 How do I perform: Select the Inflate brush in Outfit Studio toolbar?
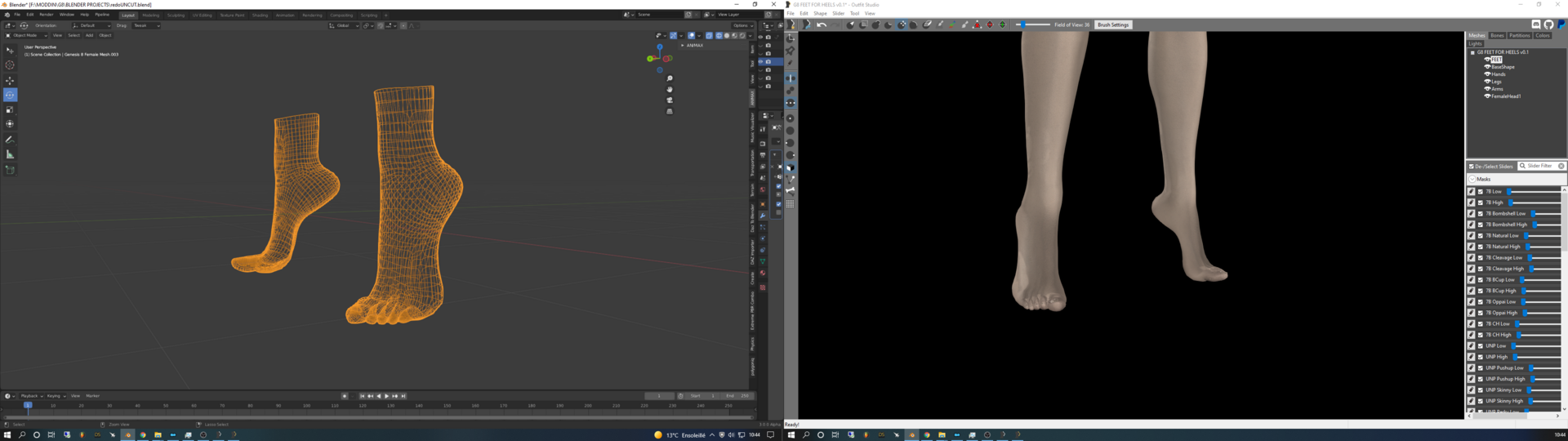tap(875, 24)
